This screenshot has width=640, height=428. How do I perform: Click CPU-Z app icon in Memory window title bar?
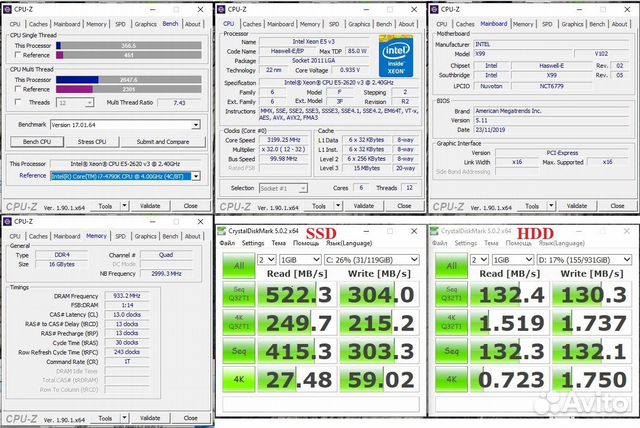7,222
